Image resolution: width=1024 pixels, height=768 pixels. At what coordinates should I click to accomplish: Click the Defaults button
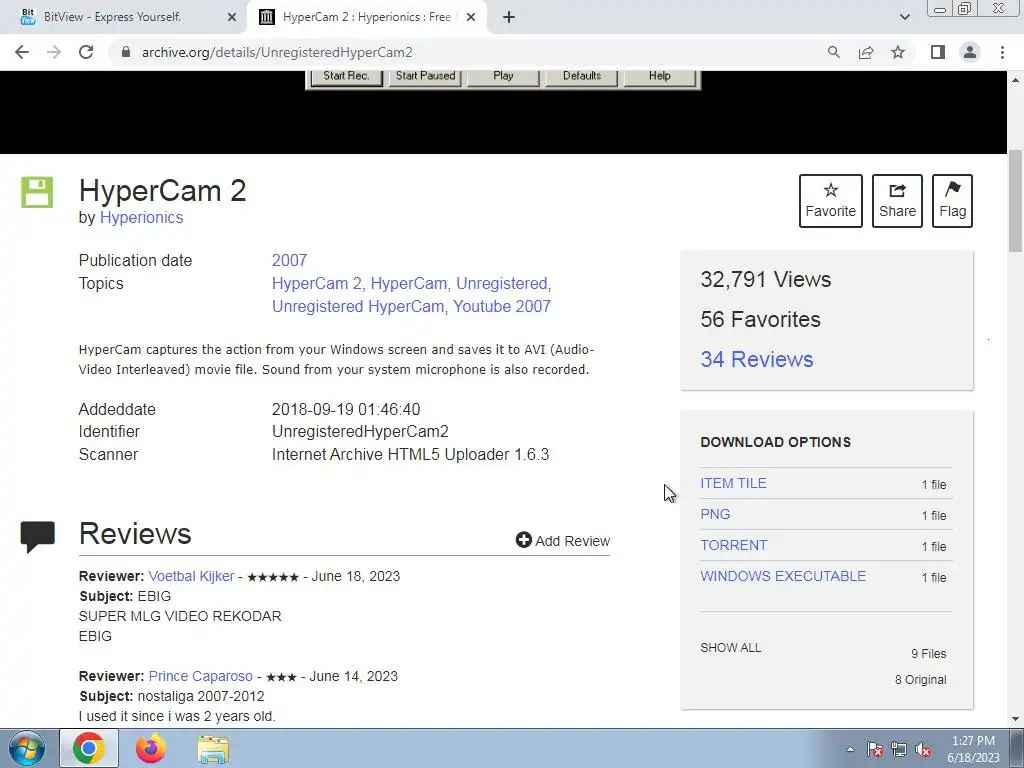pyautogui.click(x=581, y=76)
